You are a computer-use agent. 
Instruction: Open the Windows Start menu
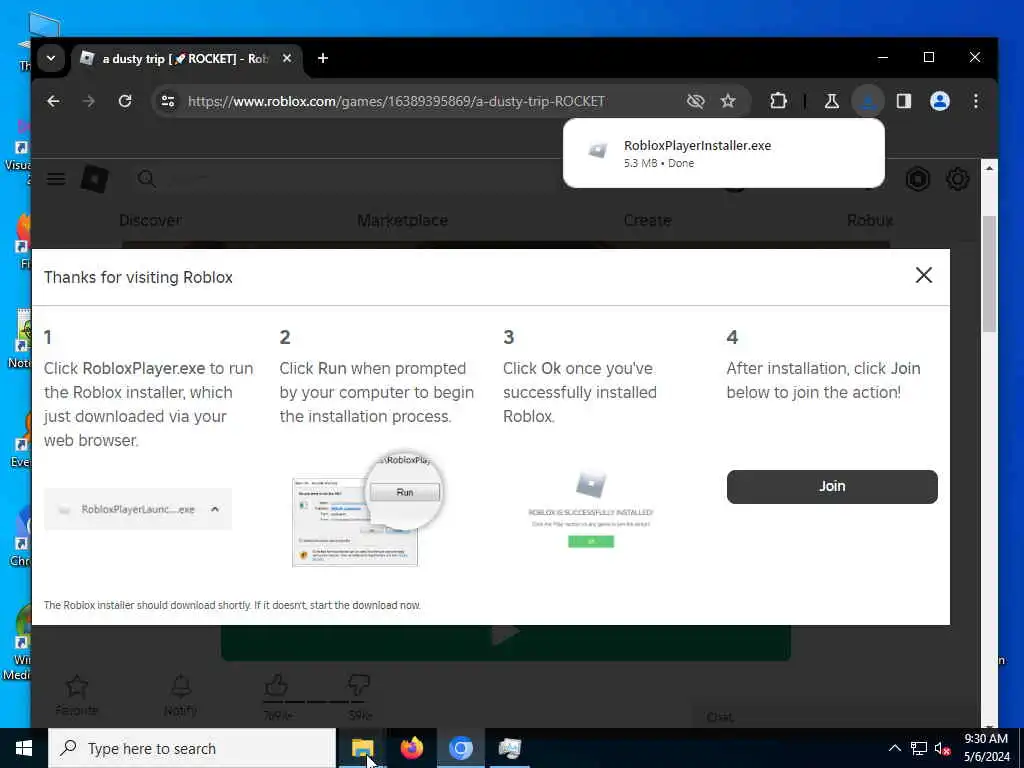24,748
